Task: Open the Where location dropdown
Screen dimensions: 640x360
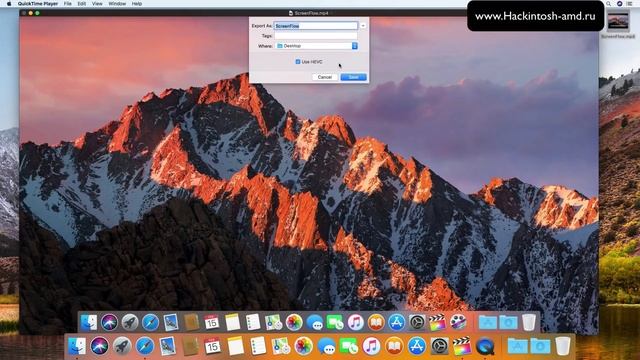Action: click(317, 46)
